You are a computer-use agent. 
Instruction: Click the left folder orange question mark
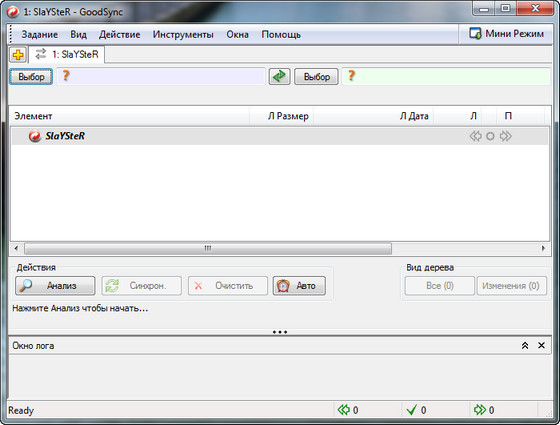point(66,76)
